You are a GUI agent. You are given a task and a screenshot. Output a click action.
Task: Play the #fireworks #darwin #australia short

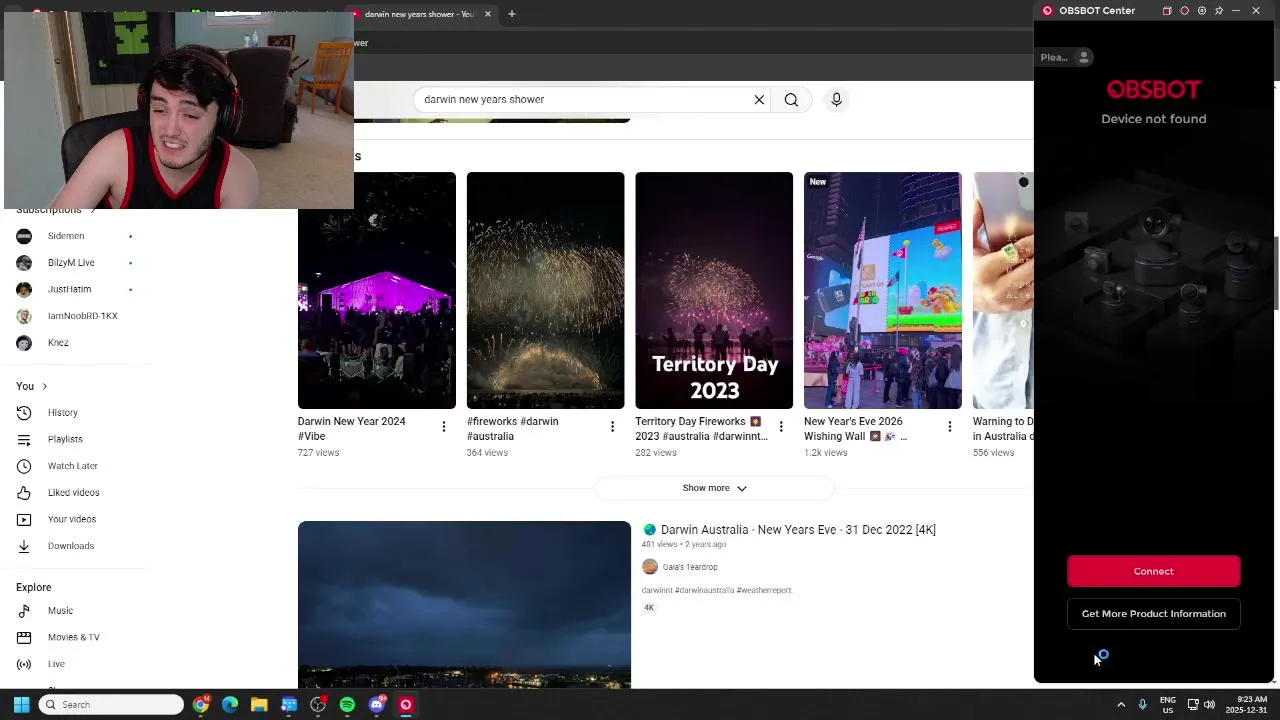545,290
